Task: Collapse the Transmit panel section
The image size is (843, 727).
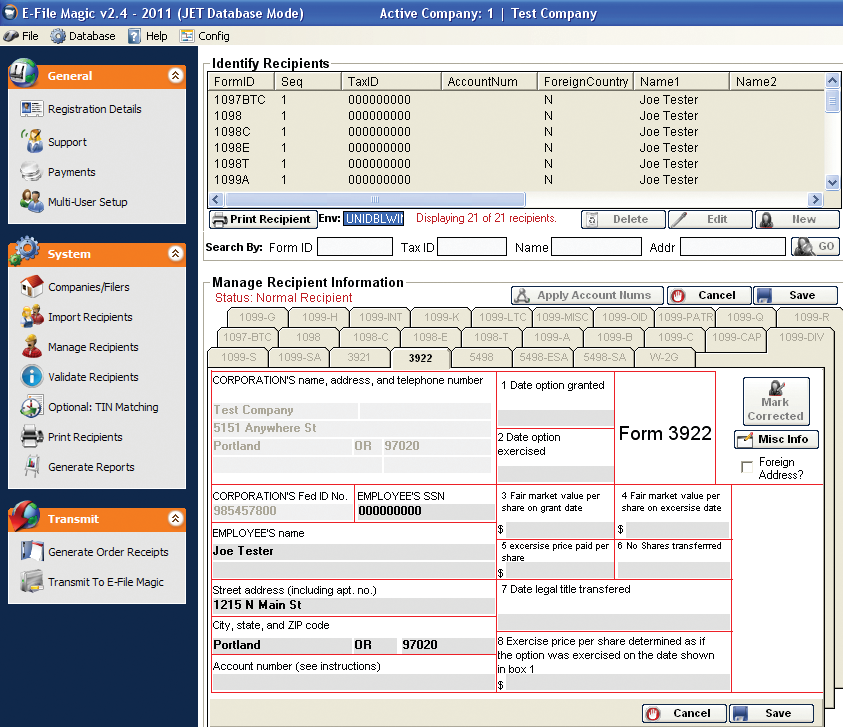Action: (175, 519)
